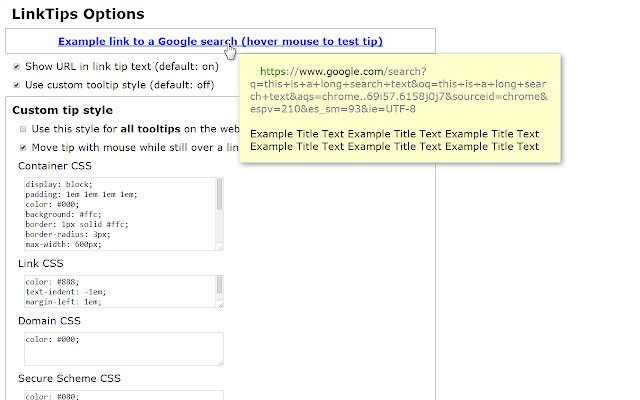
Task: Click the Secure Scheme CSS label
Action: point(69,378)
